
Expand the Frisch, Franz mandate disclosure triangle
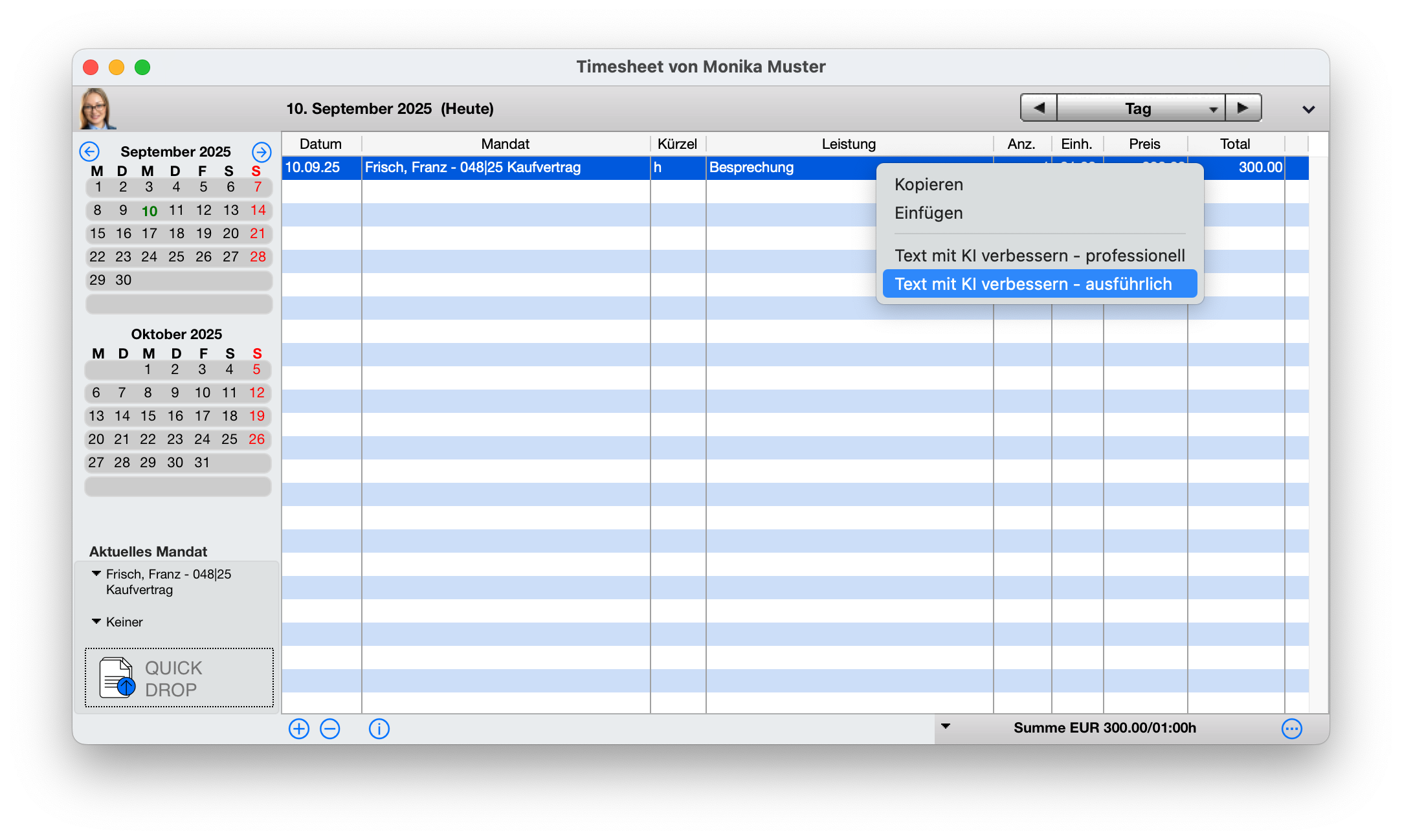[96, 573]
